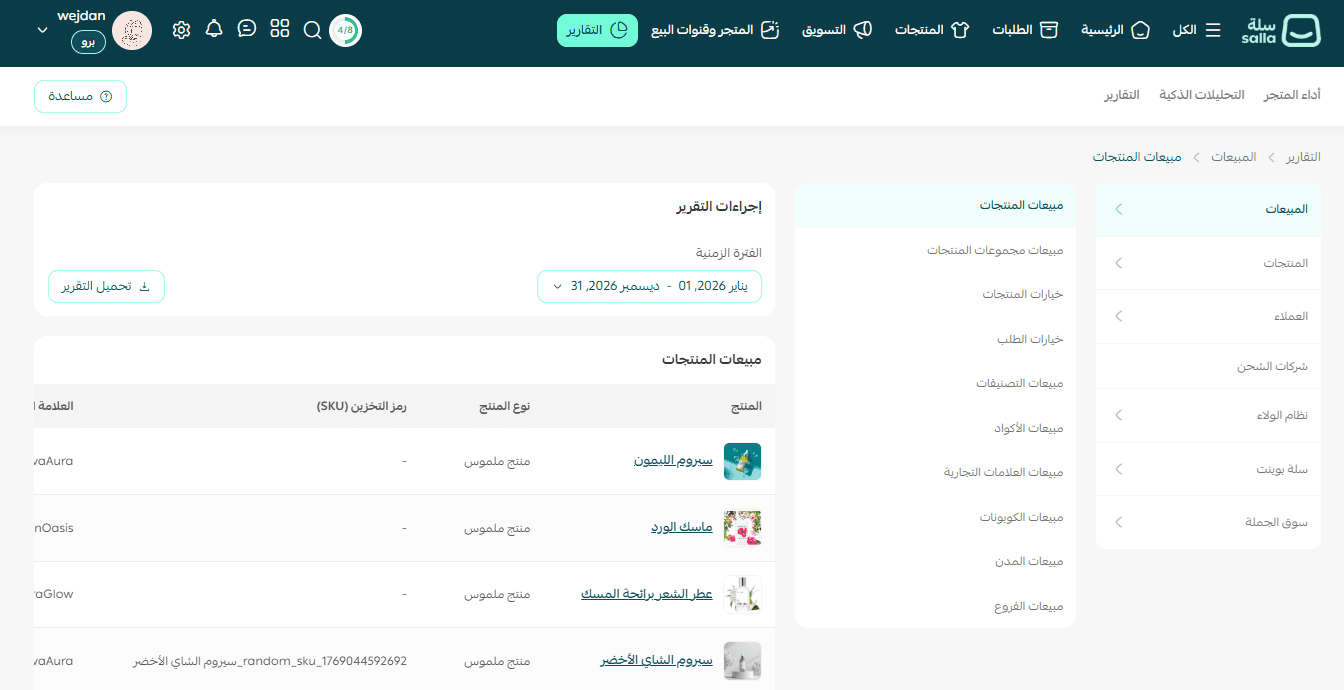The width and height of the screenshot is (1344, 690).
Task: Open the apps grid icon
Action: [280, 29]
